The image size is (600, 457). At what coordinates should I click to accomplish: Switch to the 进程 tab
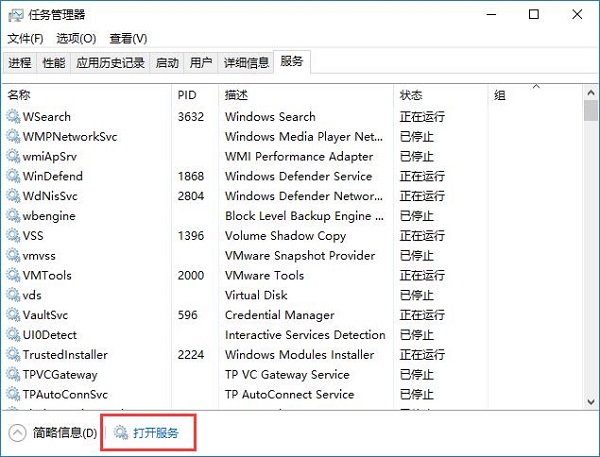(20, 62)
